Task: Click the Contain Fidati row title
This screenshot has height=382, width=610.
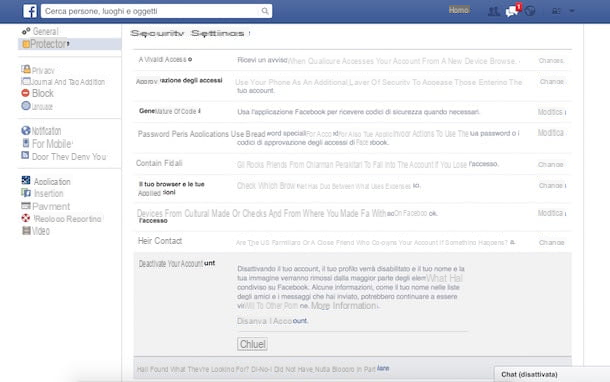Action: [159, 163]
